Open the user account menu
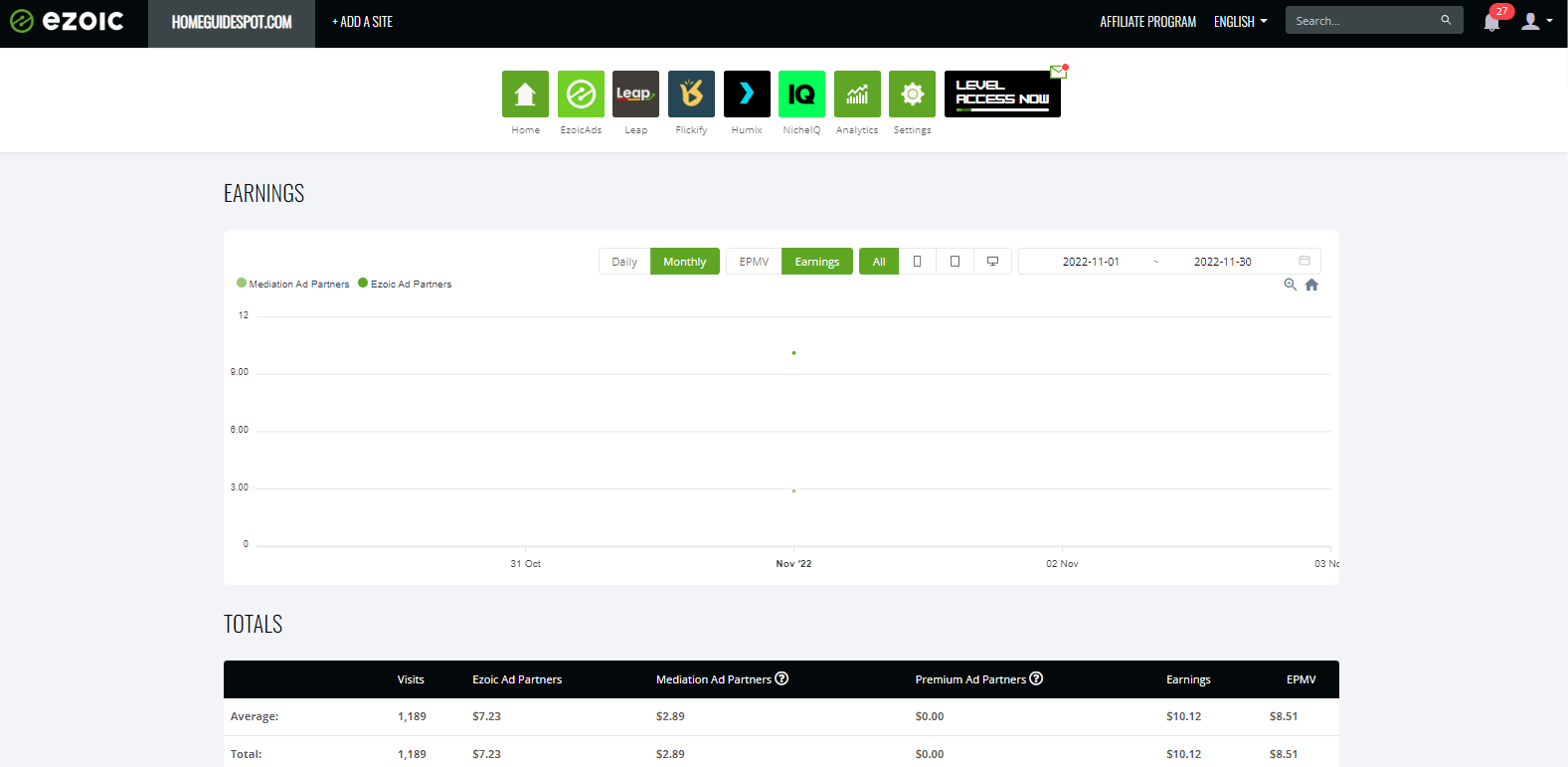 (x=1536, y=21)
